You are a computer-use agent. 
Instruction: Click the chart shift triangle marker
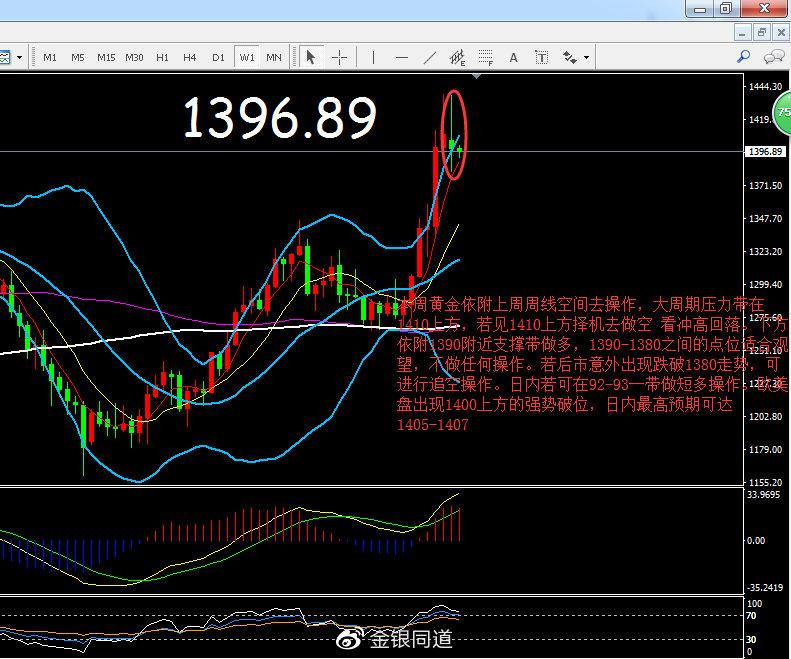pyautogui.click(x=476, y=76)
